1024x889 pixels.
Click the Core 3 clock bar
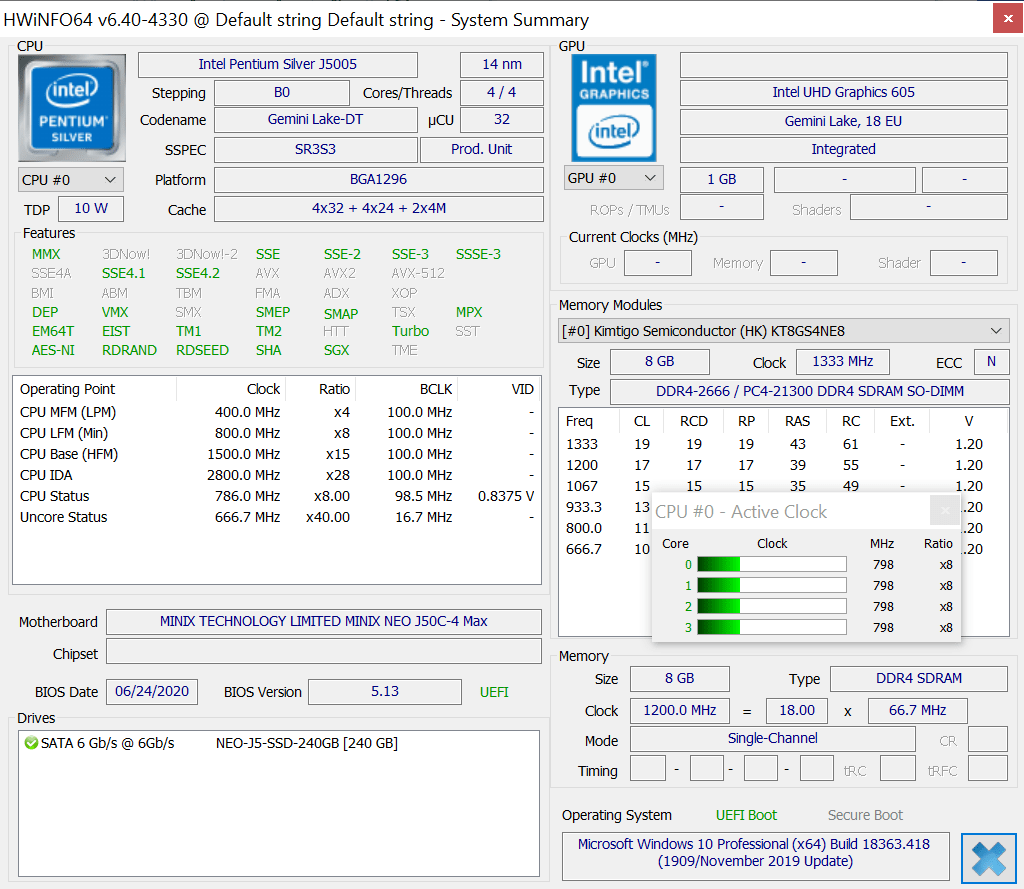(x=771, y=628)
